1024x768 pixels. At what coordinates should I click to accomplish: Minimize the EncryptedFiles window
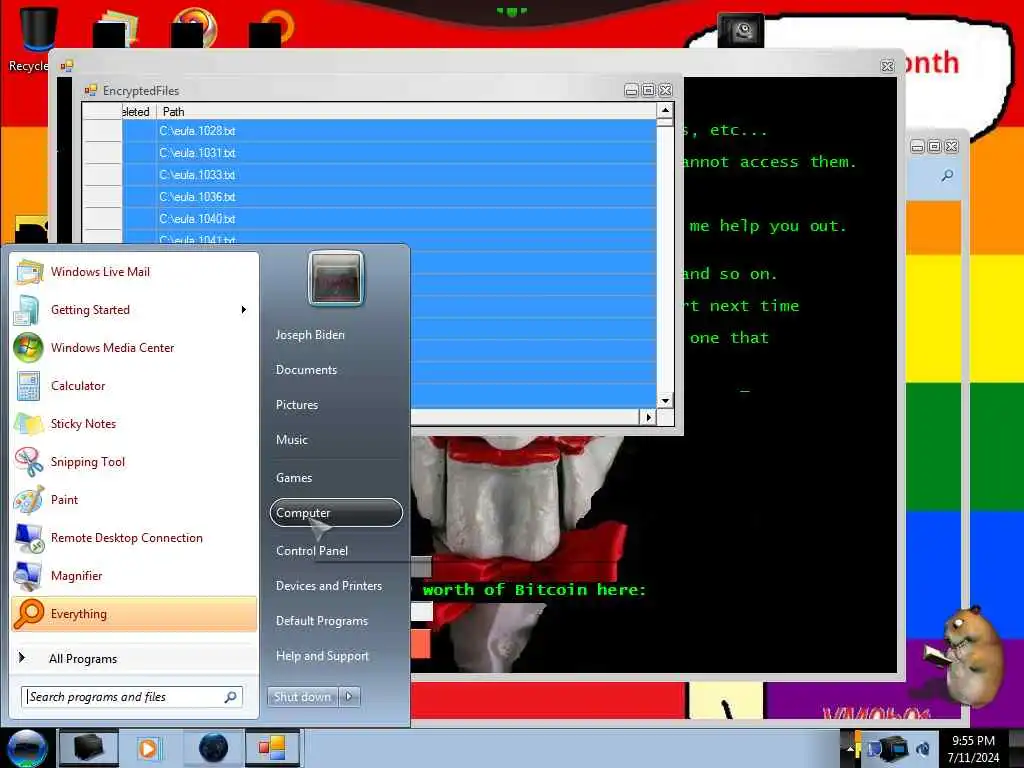click(x=632, y=90)
